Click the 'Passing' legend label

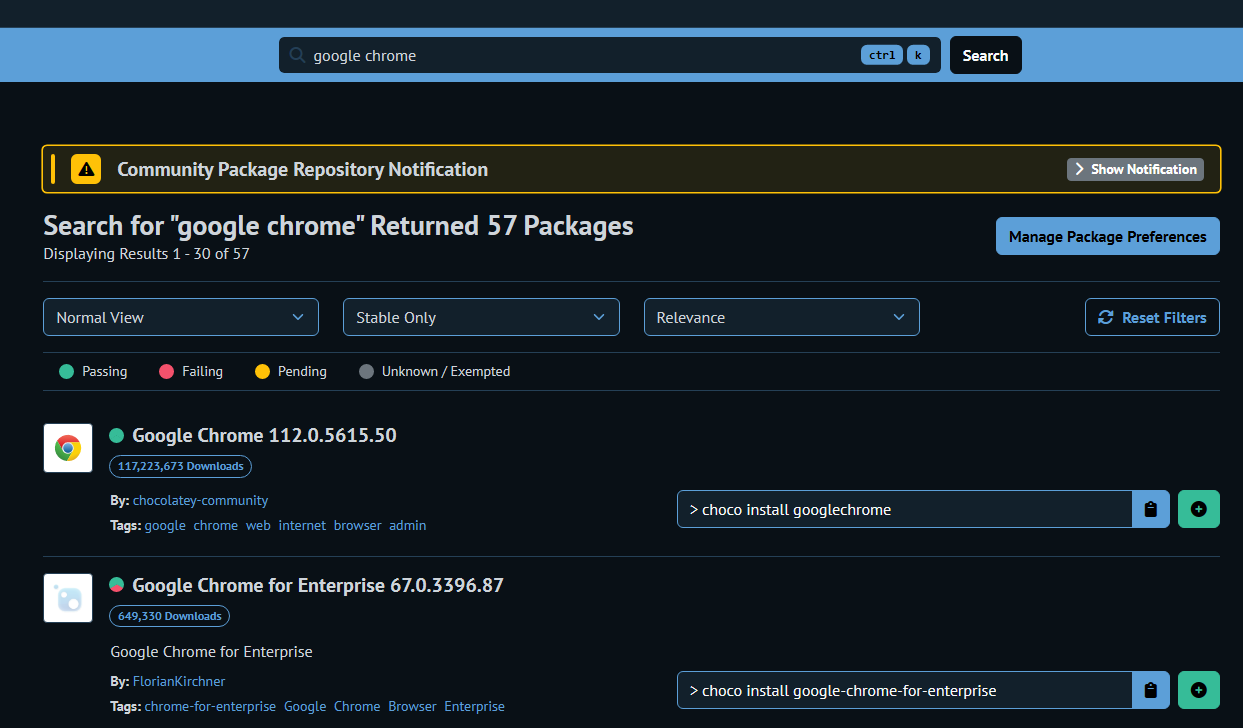(105, 371)
